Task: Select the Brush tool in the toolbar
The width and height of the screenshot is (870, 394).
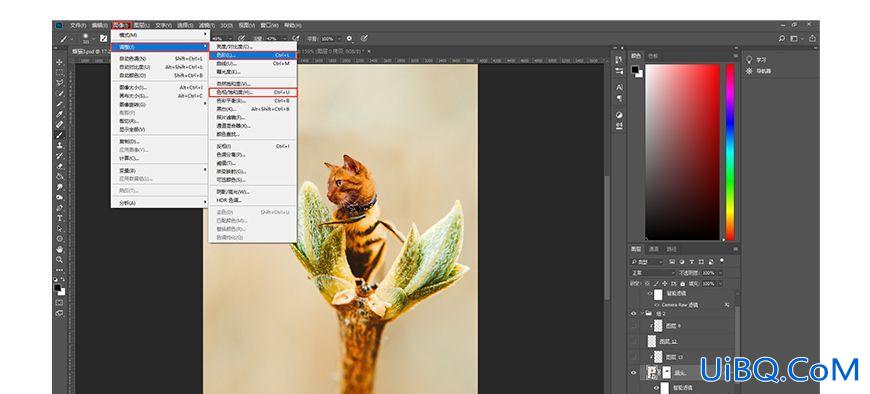Action: [x=59, y=135]
